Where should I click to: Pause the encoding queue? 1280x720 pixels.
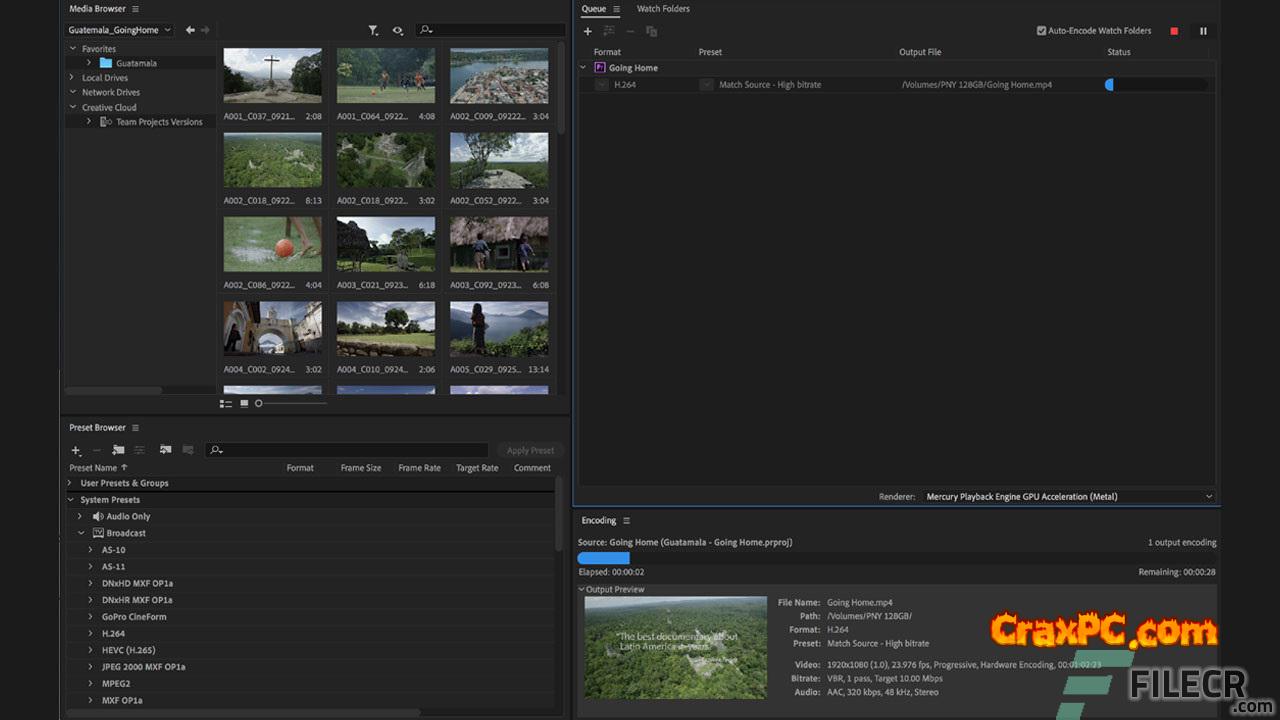tap(1203, 31)
